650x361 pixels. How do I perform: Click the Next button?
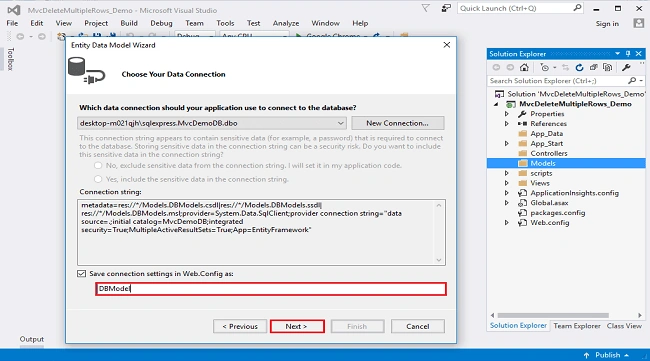coord(297,326)
